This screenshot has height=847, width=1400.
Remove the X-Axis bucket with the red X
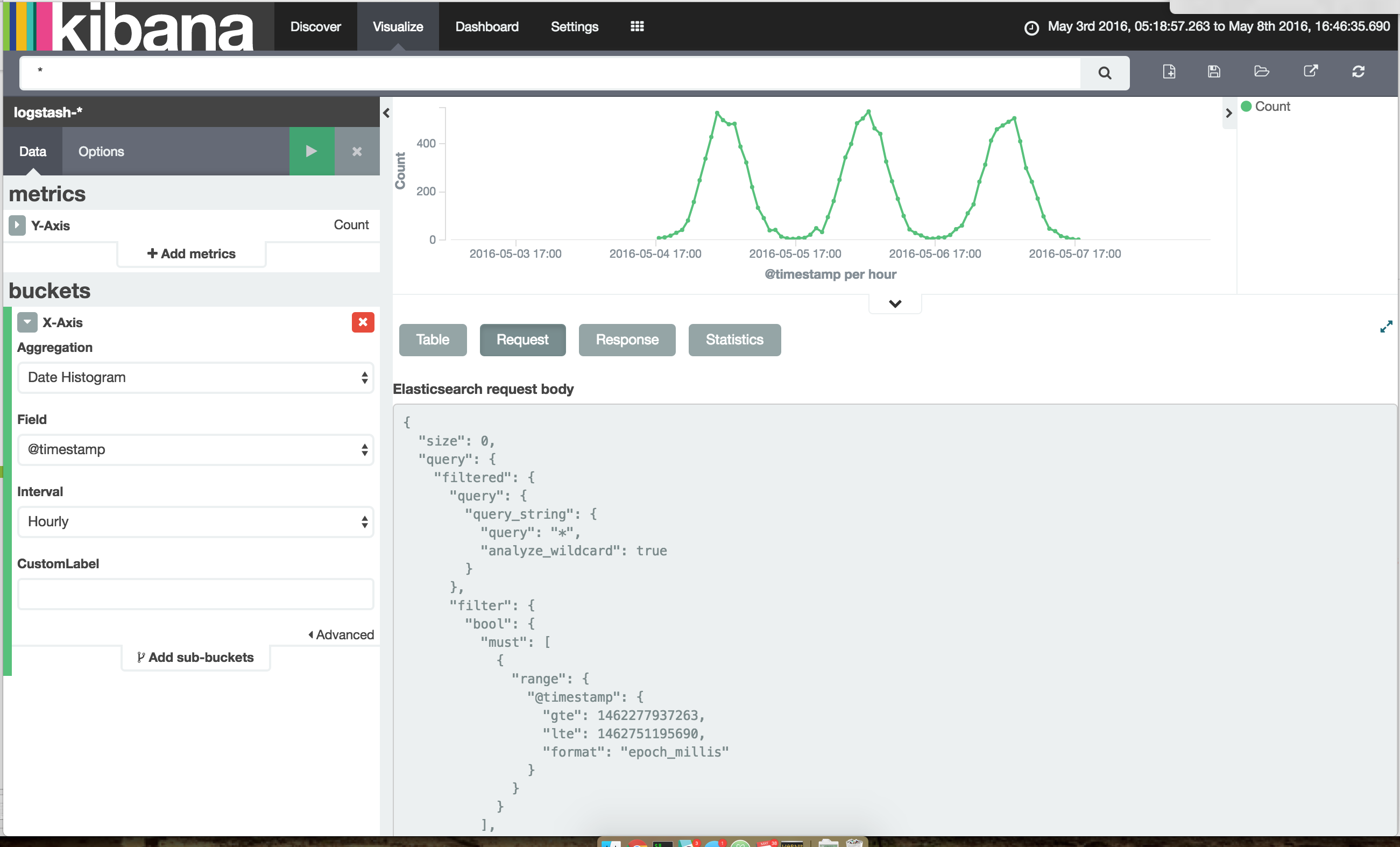(363, 322)
